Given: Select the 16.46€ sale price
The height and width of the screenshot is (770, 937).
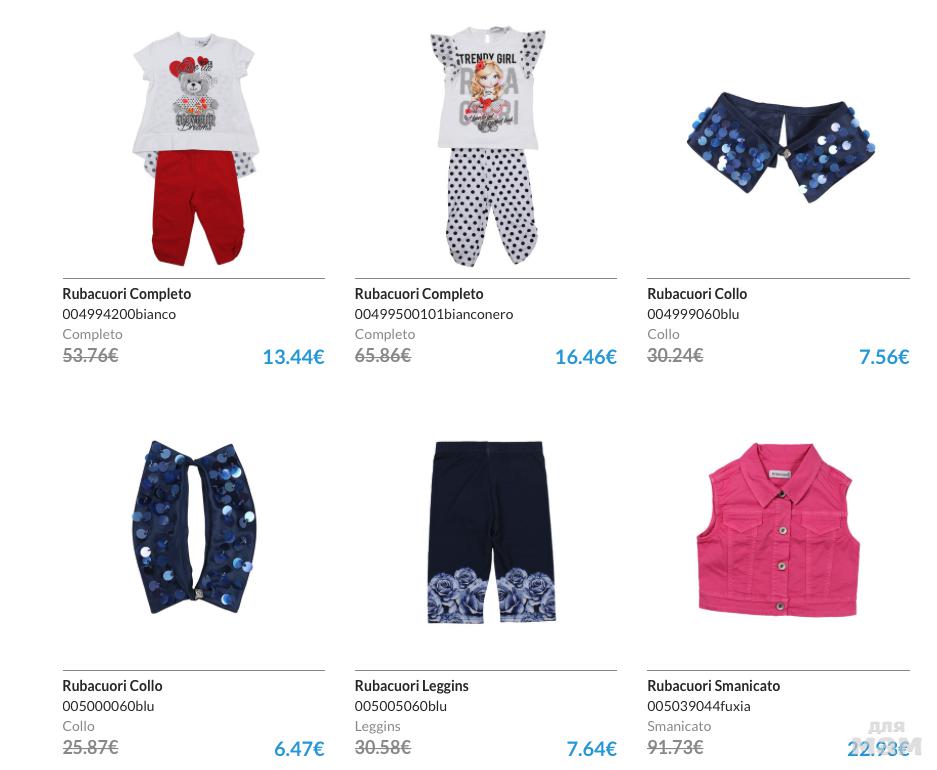Looking at the screenshot, I should [586, 357].
